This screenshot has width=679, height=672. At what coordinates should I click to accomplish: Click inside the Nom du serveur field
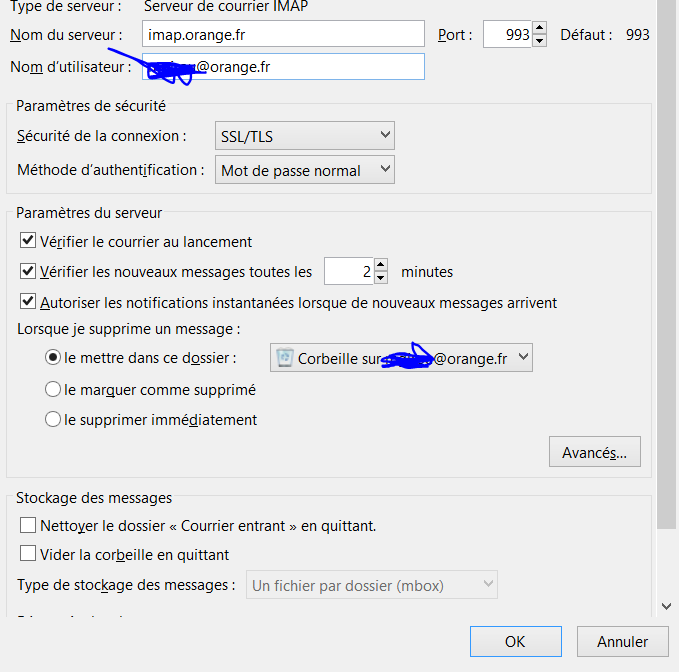(283, 34)
